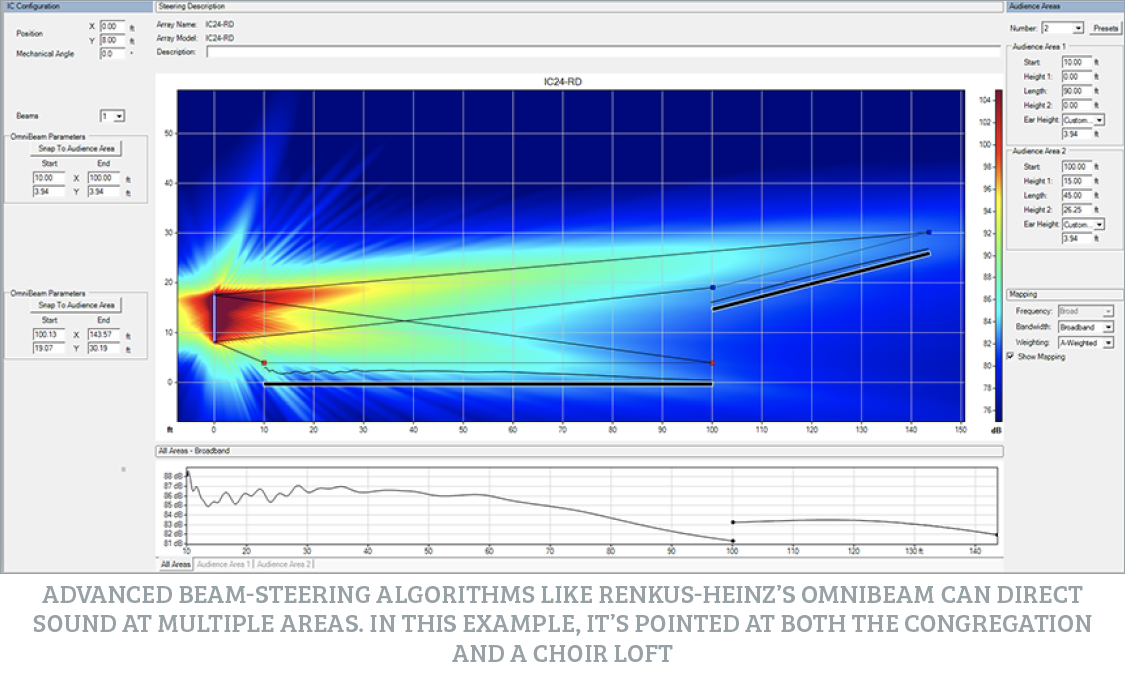The image size is (1125, 674).
Task: Switch to the All Areas tab
Action: tap(174, 564)
